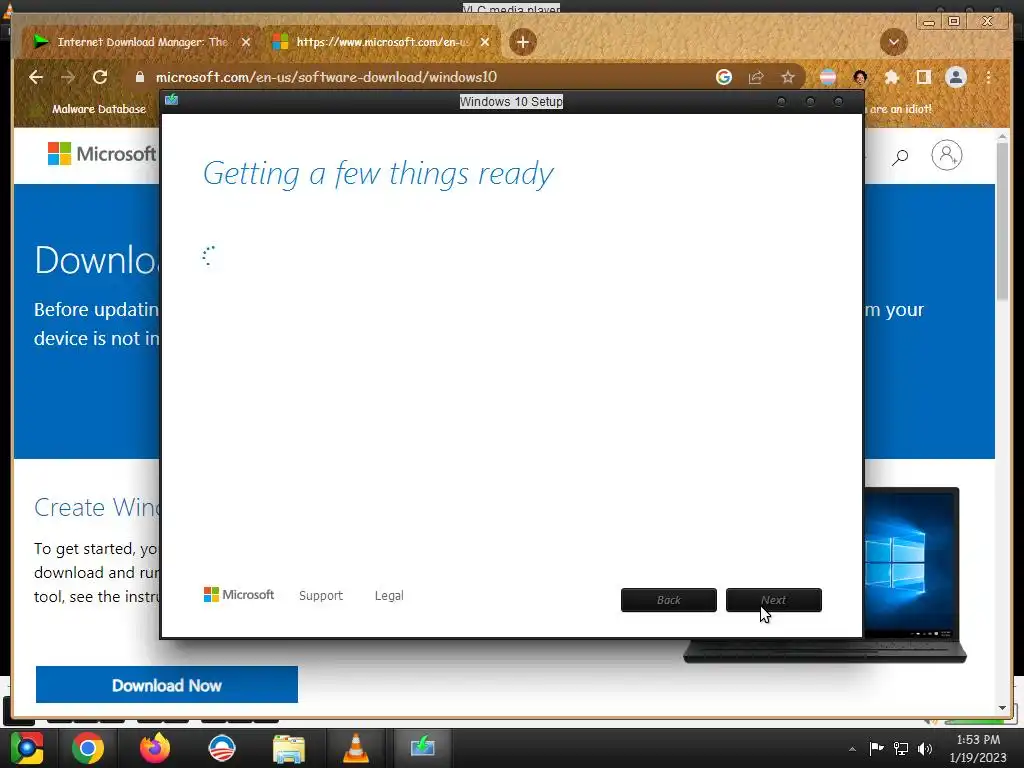Click the Microsoft logo on webpage
Viewport: 1024px width, 768px height.
click(x=102, y=154)
